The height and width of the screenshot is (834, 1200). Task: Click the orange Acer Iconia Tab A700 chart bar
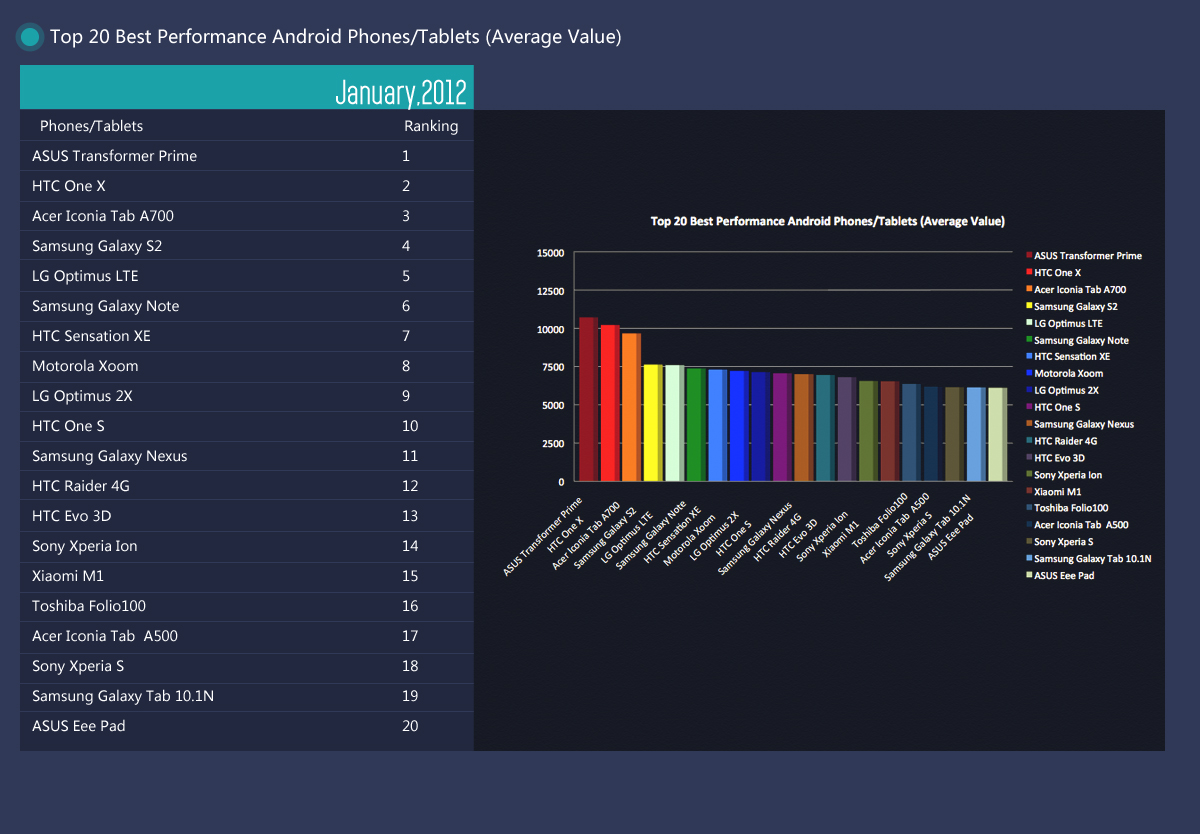(x=631, y=407)
